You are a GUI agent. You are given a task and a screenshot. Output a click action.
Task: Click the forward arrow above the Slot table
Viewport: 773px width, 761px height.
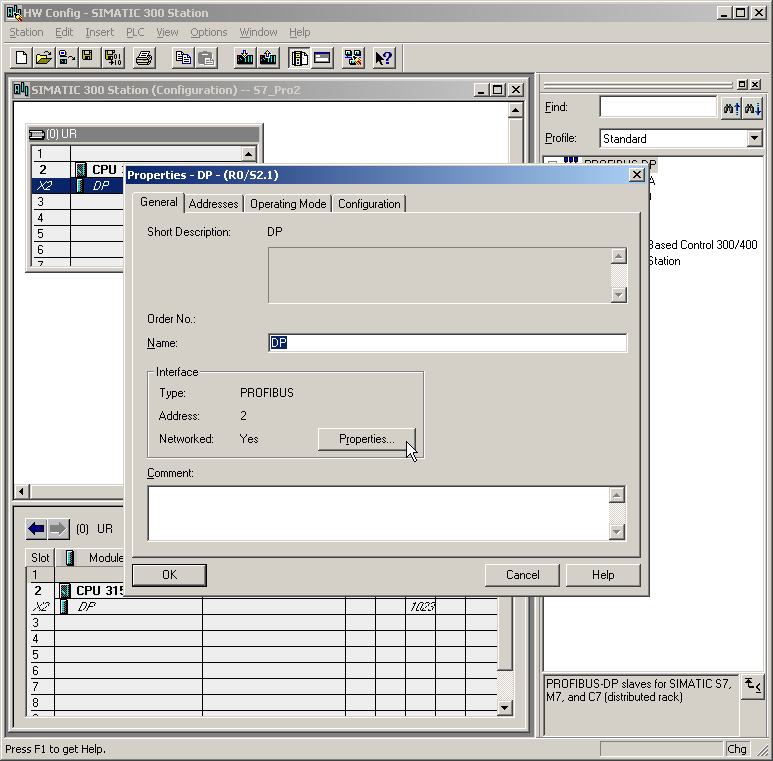pyautogui.click(x=58, y=529)
